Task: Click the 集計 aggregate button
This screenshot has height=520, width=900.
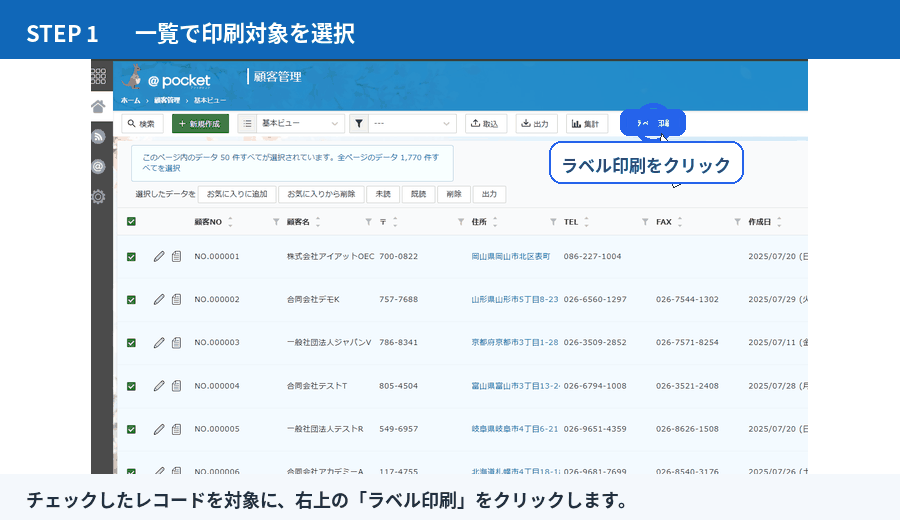Action: pos(587,123)
